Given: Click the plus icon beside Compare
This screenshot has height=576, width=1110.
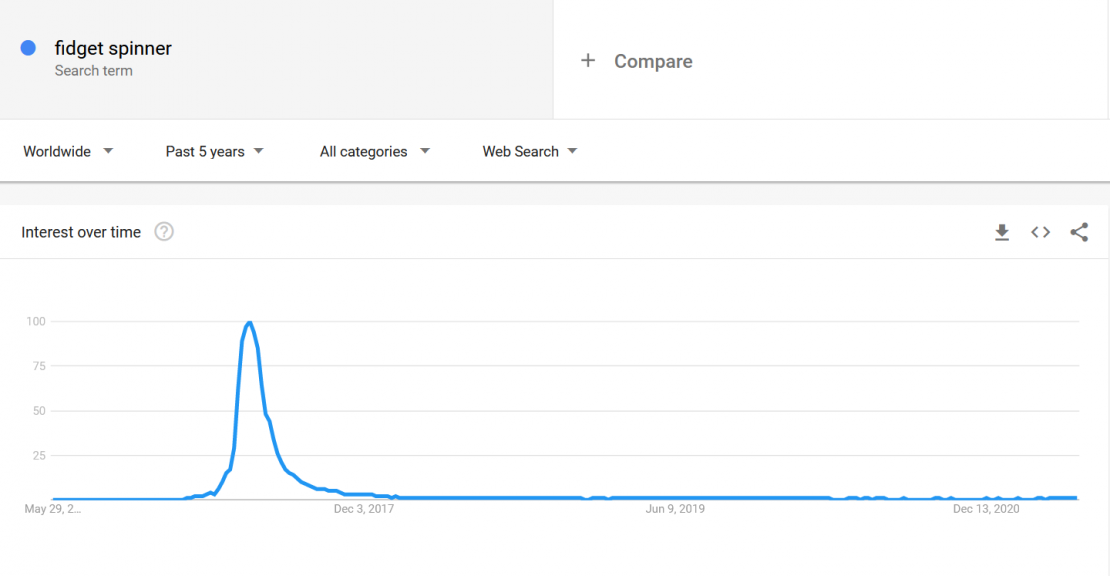Looking at the screenshot, I should click(588, 61).
